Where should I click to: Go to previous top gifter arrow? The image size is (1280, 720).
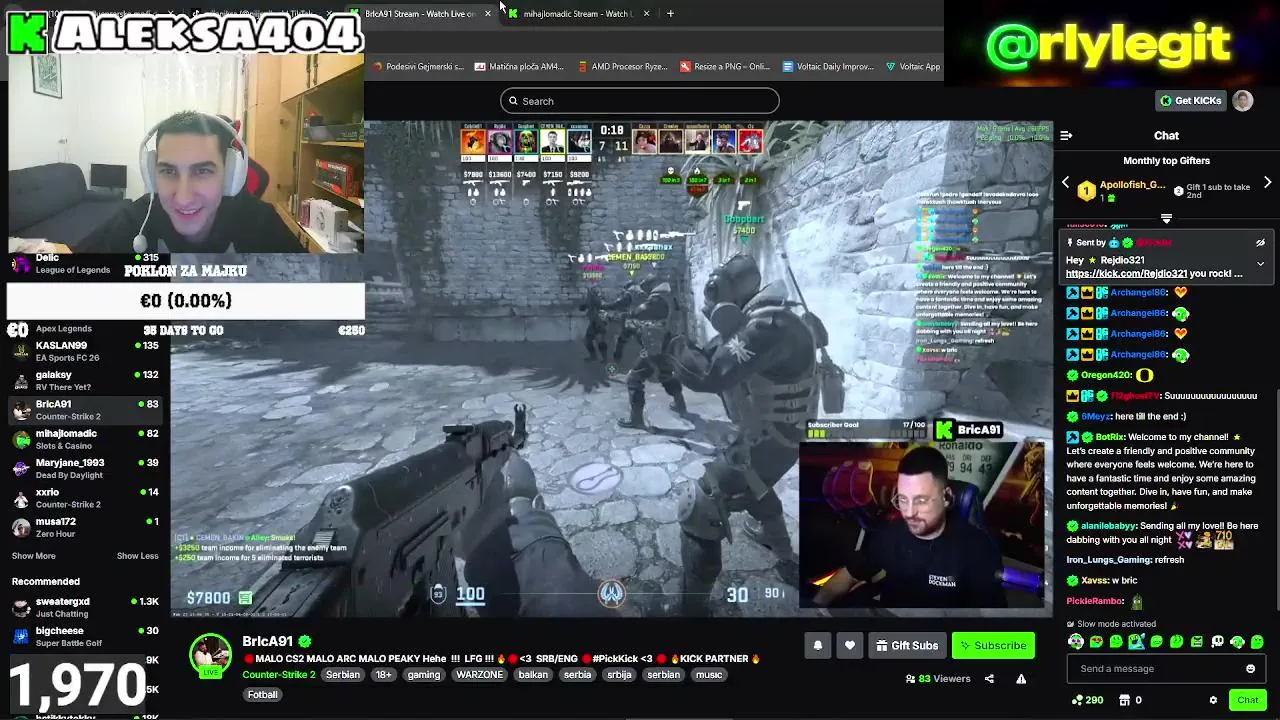coord(1065,183)
